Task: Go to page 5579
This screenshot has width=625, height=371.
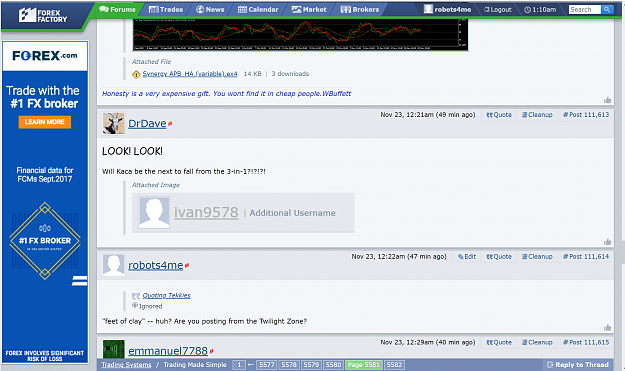Action: (x=311, y=365)
